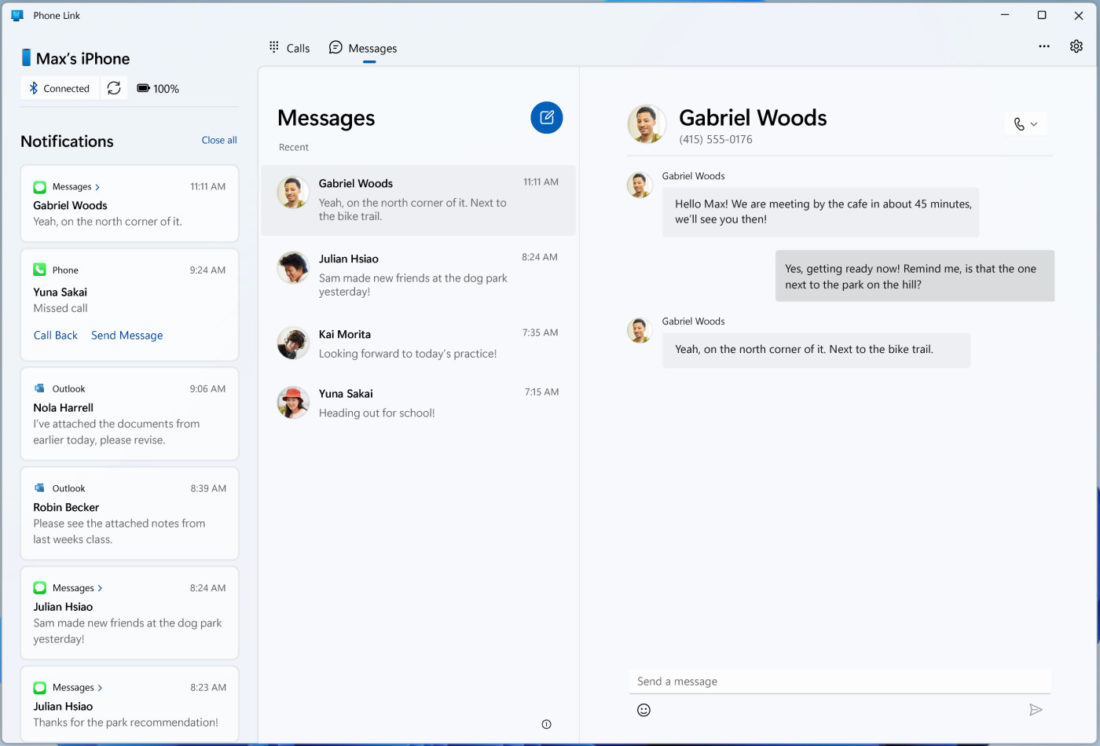
Task: Click the Bluetooth Connected indicator
Action: pyautogui.click(x=59, y=88)
